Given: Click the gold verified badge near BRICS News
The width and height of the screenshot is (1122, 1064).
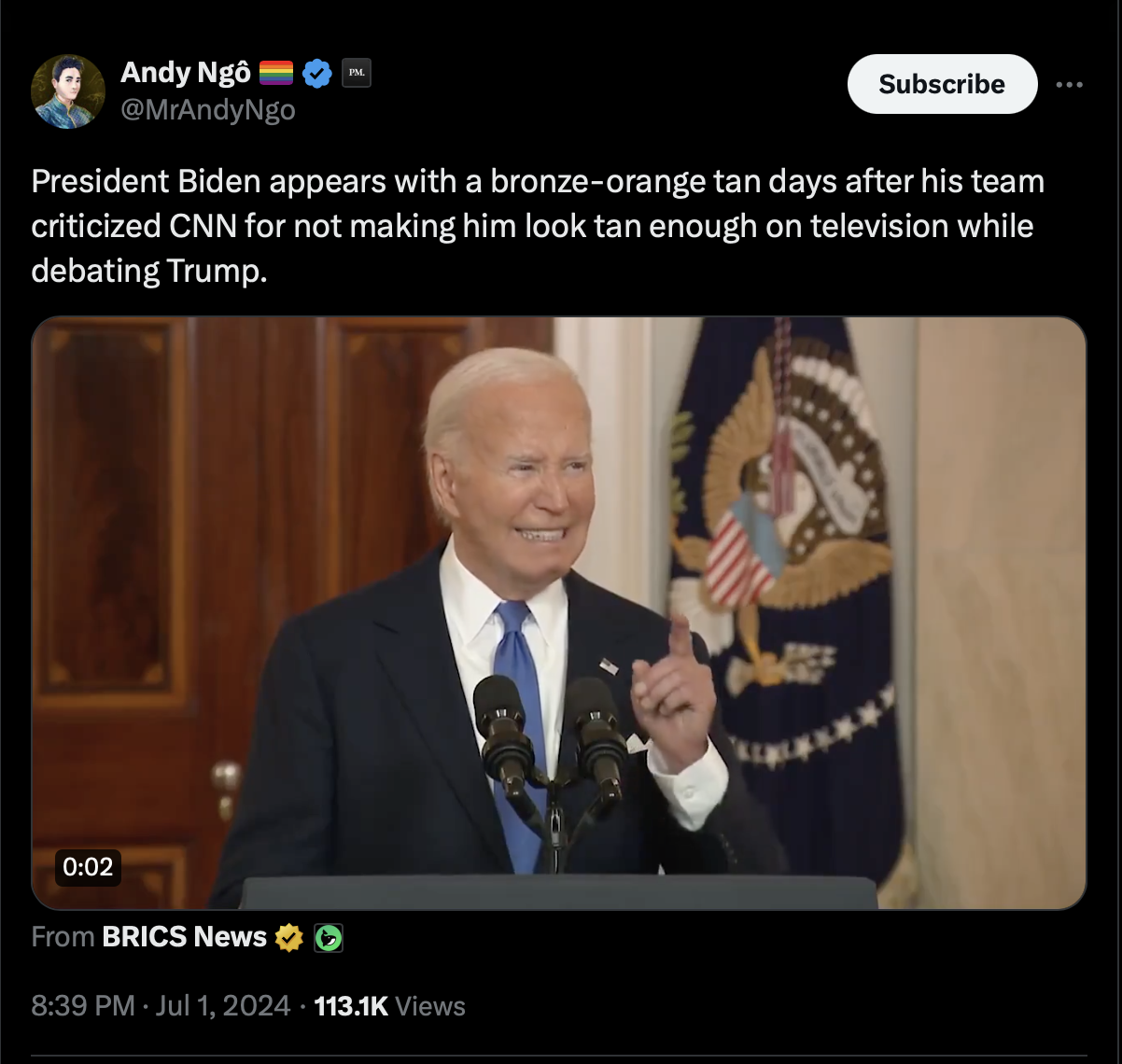Looking at the screenshot, I should (x=289, y=936).
